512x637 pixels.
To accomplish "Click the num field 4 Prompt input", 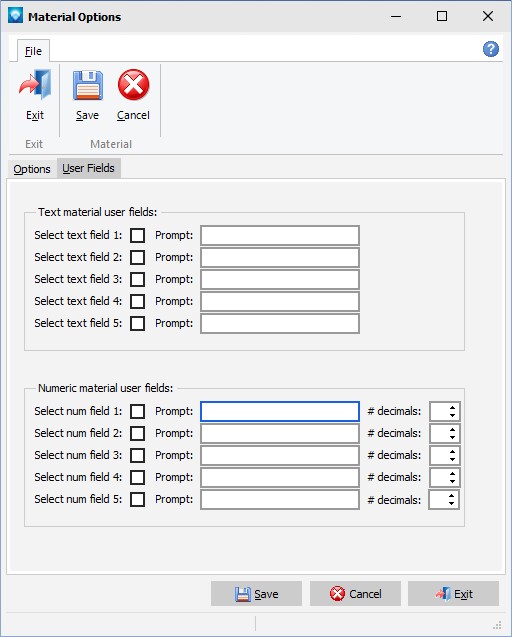I will click(280, 477).
